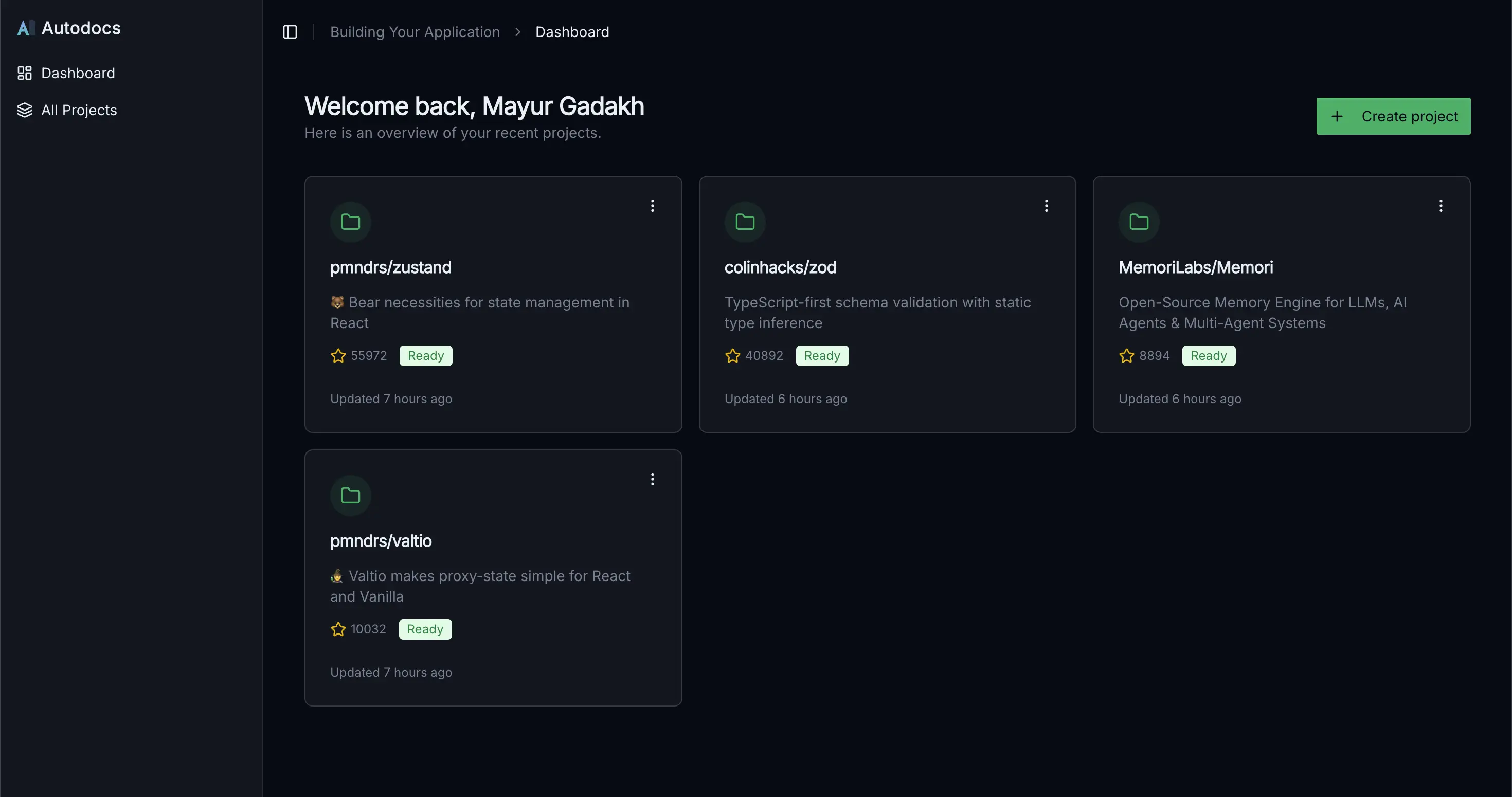Screen dimensions: 1512x797
Task: Select the Dashboard grid icon in the sidebar
Action: [24, 73]
